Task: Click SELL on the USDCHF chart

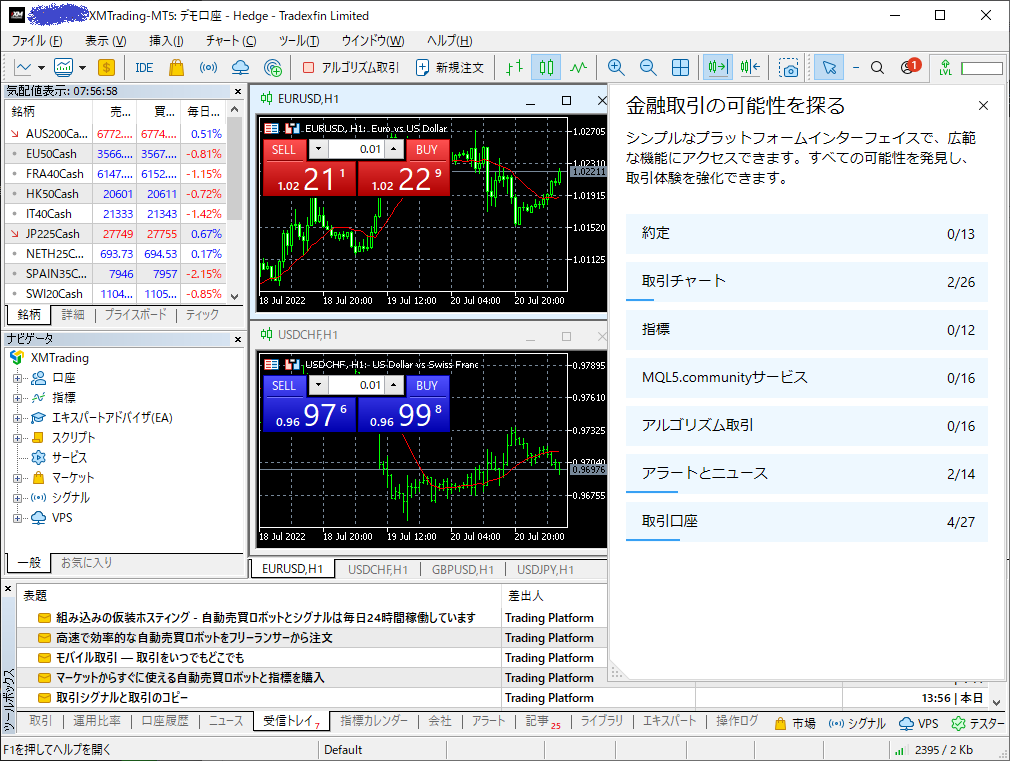Action: tap(283, 385)
